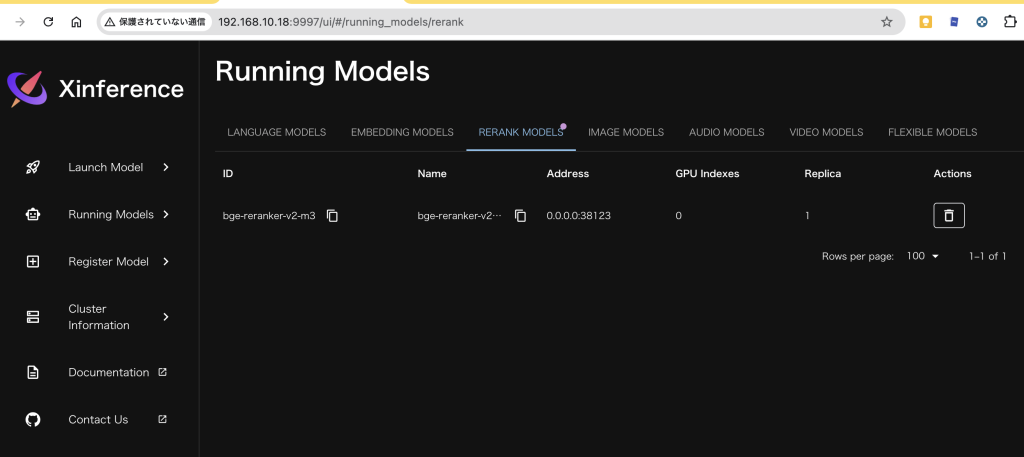Click the document icon beside Documentation

33,372
